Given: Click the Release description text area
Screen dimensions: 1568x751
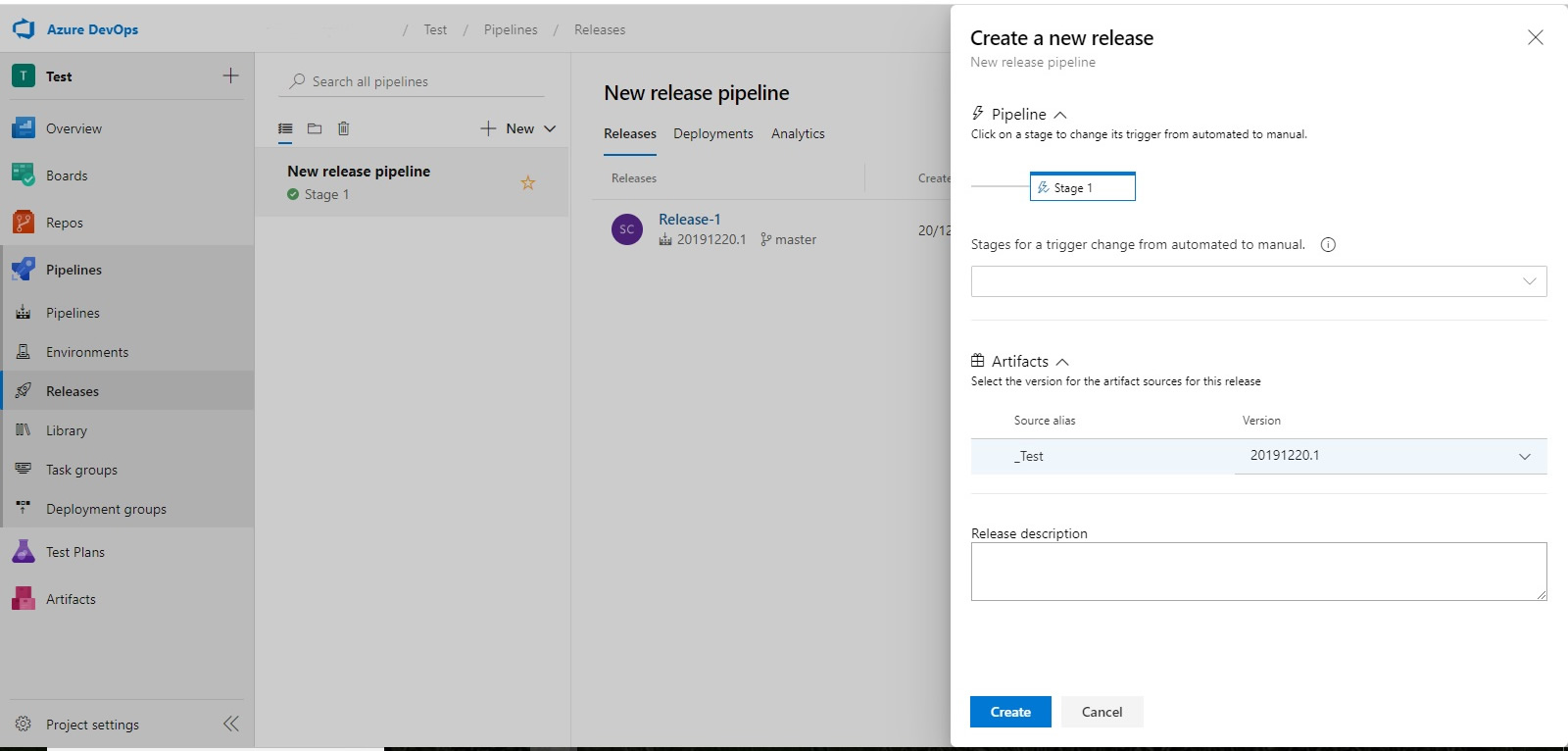Looking at the screenshot, I should (x=1258, y=572).
